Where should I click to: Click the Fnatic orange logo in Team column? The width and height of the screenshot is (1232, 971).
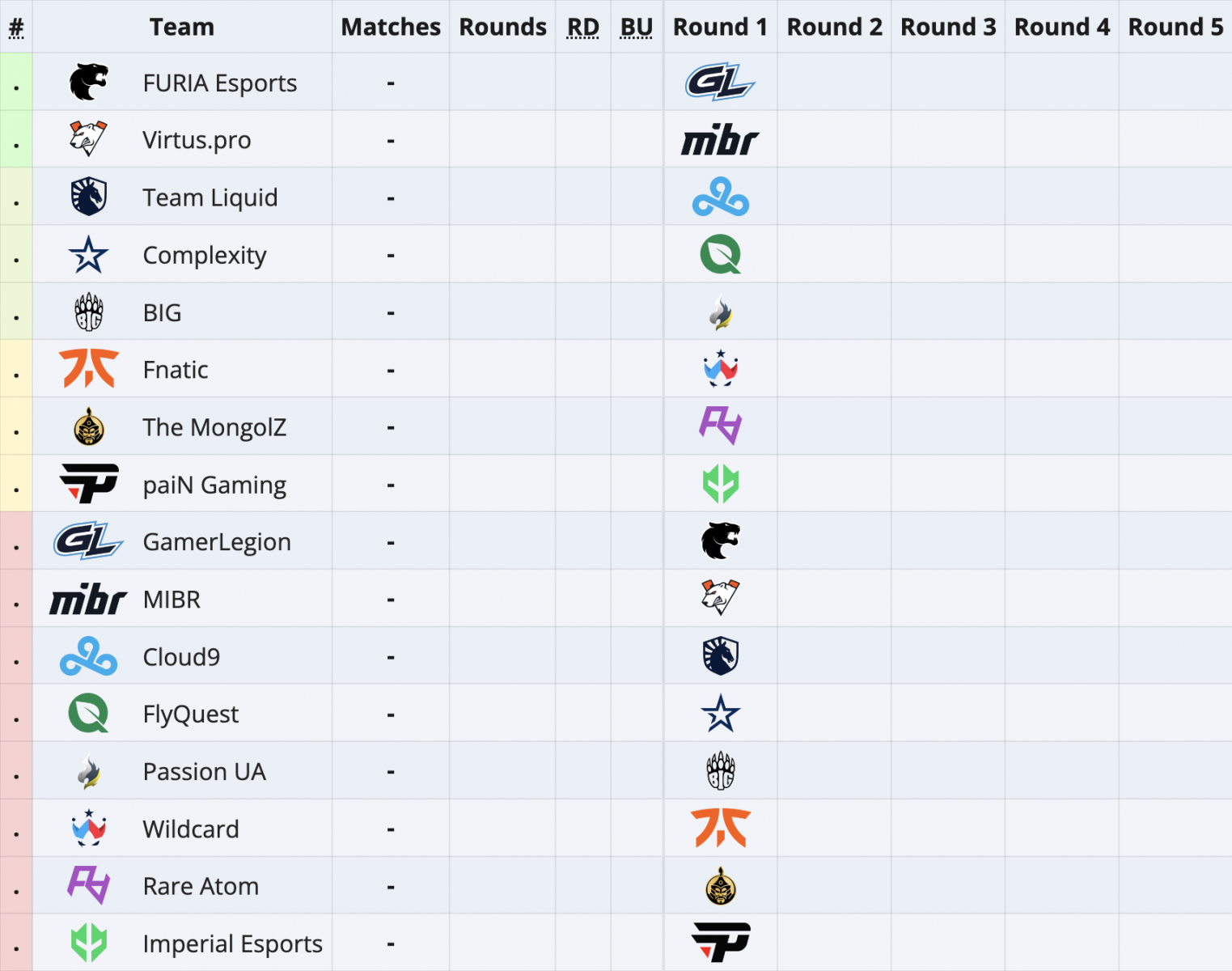[89, 369]
